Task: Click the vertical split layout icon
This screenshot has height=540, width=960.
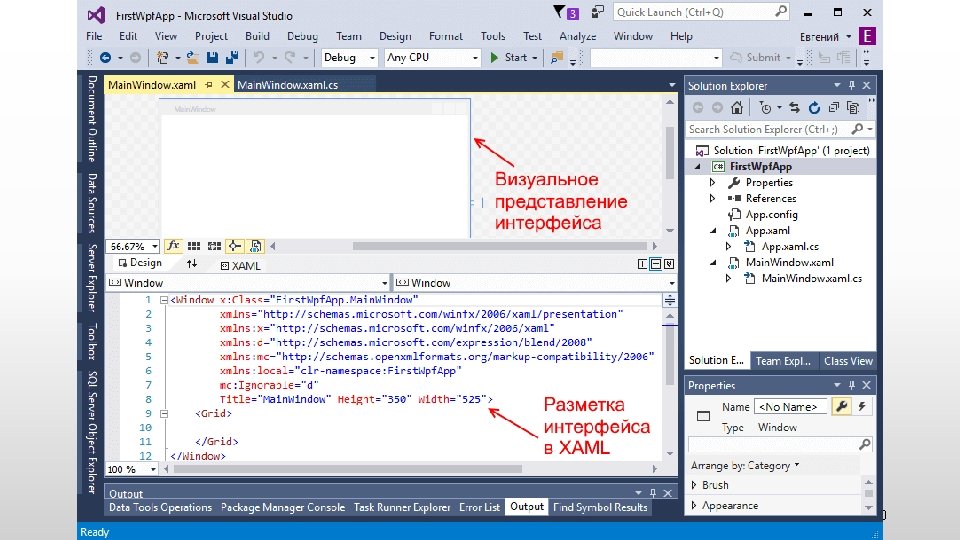Action: [642, 264]
